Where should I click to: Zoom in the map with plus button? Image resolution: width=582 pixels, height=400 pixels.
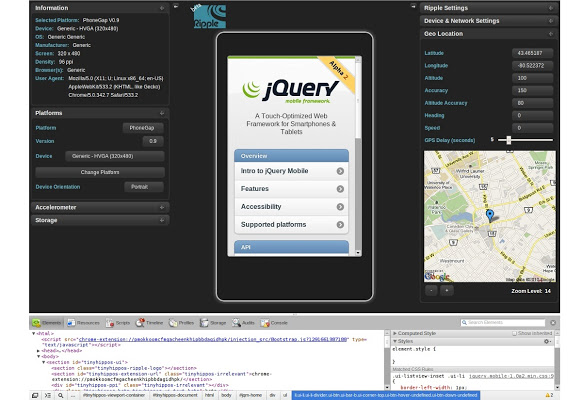point(447,291)
